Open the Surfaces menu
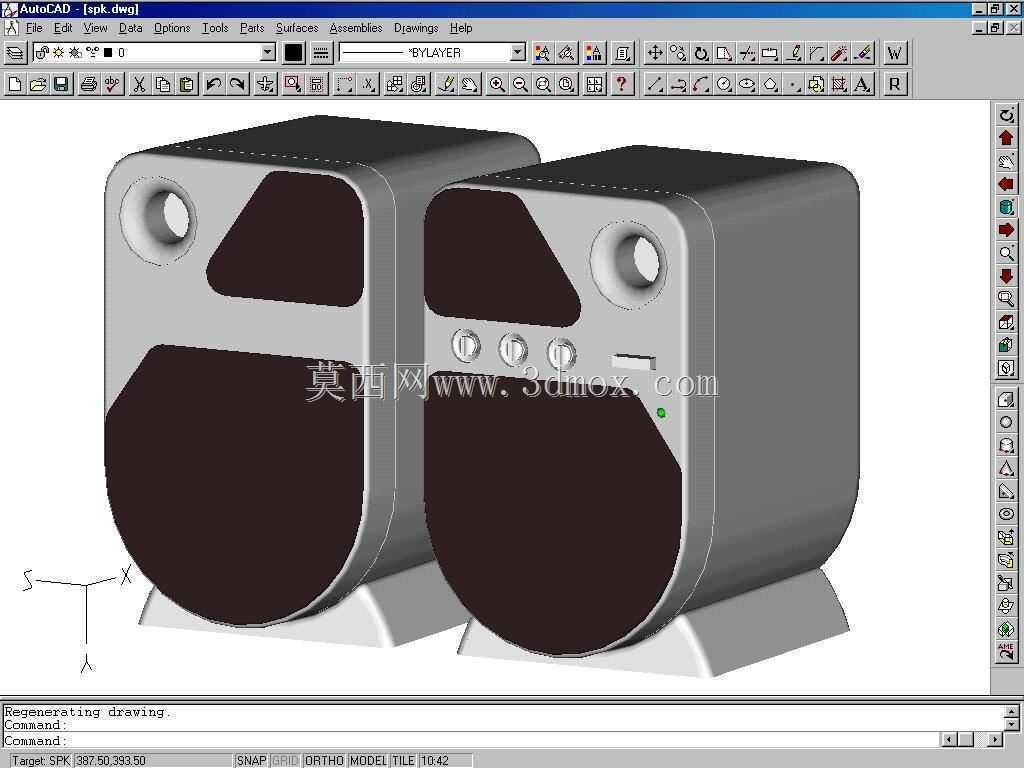This screenshot has width=1024, height=768. (297, 28)
